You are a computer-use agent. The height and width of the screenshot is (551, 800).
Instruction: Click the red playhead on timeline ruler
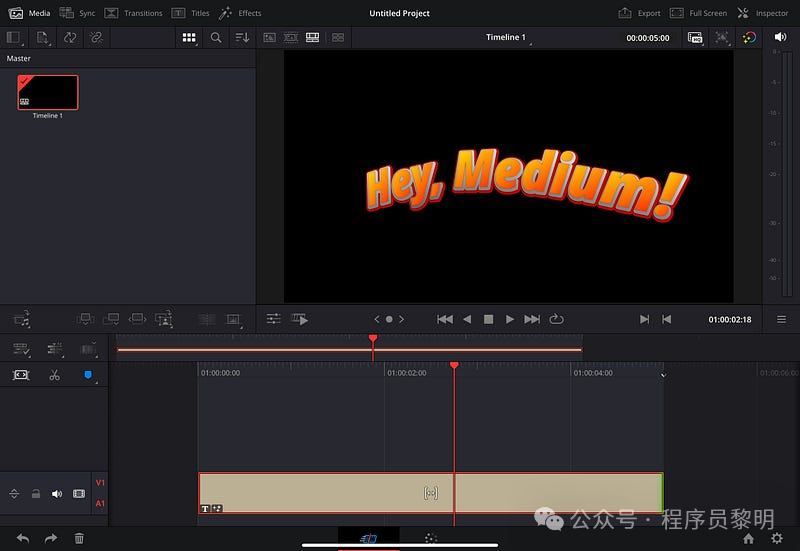[x=454, y=366]
